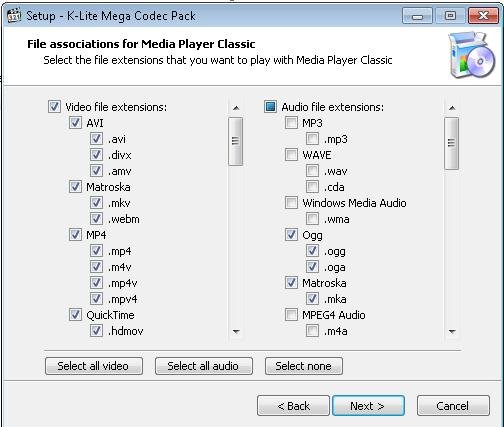Enable the .mp3 extension checkbox

click(x=312, y=139)
